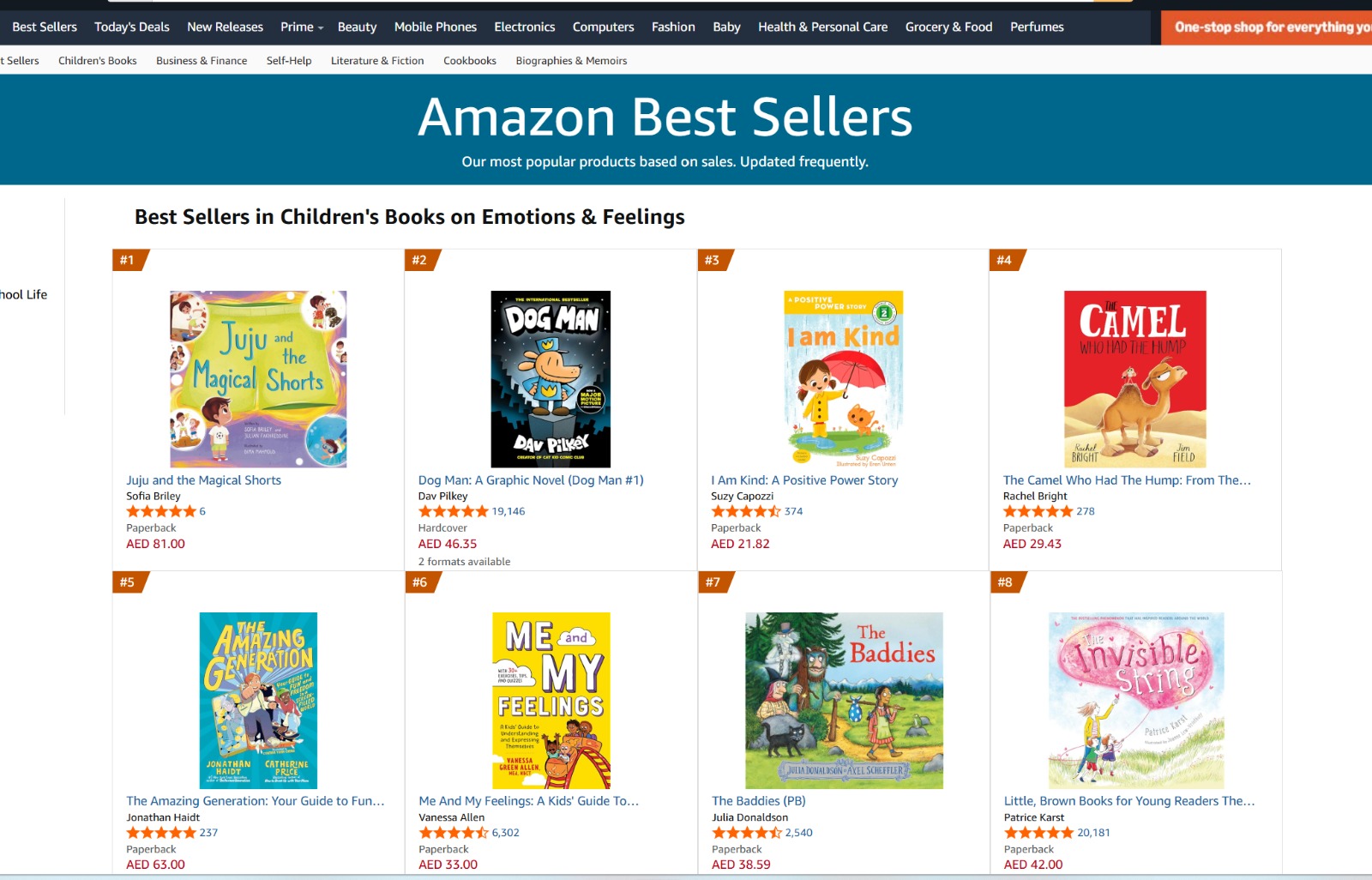Click the Dog Man book cover
1372x880 pixels.
point(551,379)
